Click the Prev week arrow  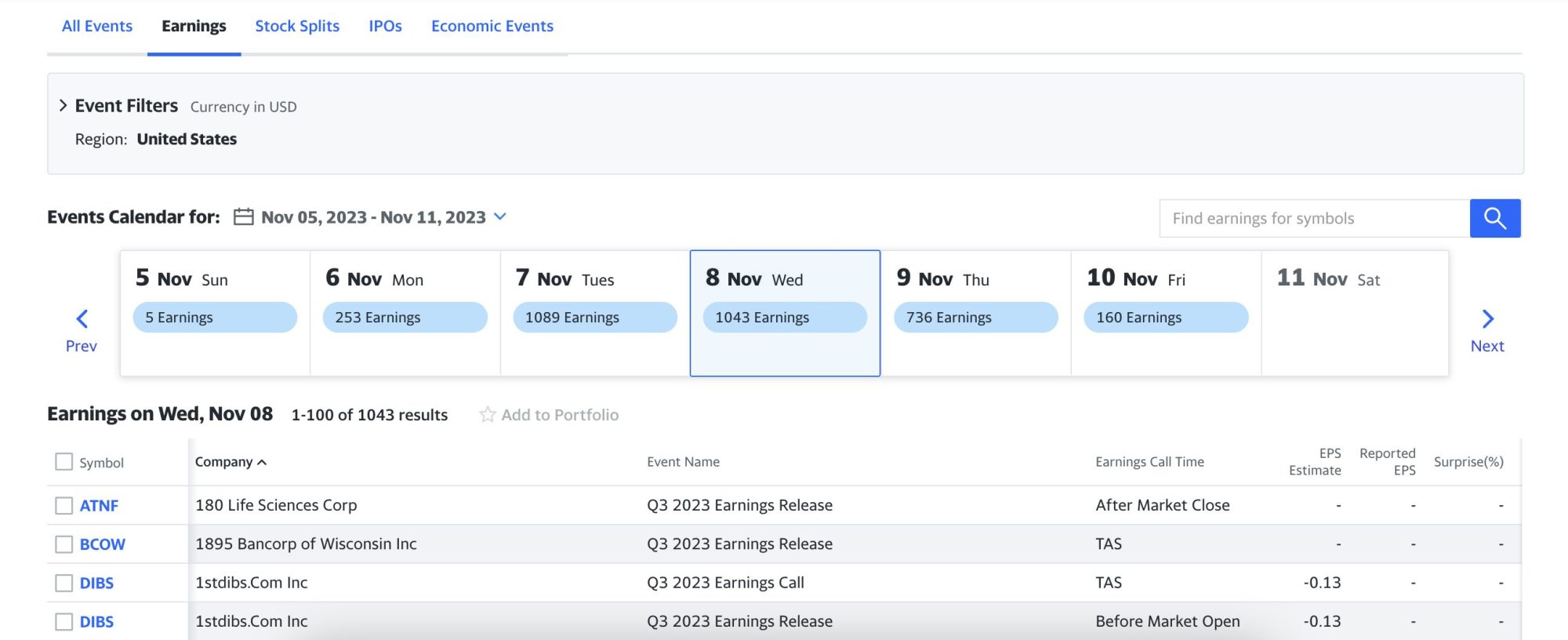82,319
